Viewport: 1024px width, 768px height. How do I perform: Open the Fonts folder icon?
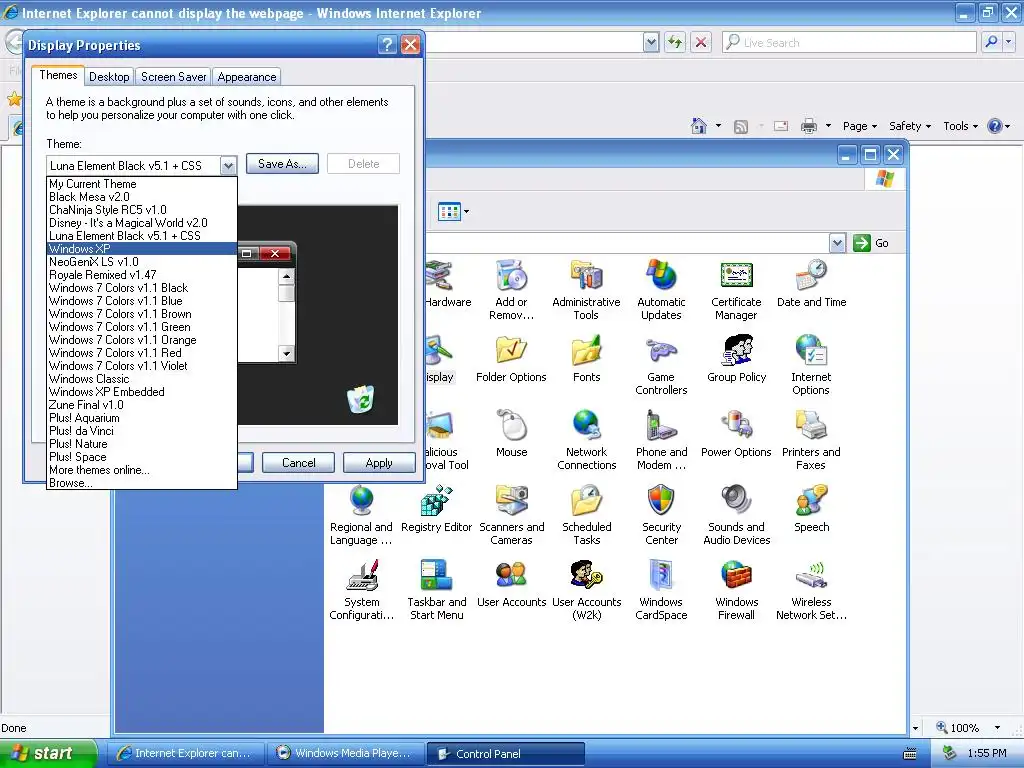point(586,358)
